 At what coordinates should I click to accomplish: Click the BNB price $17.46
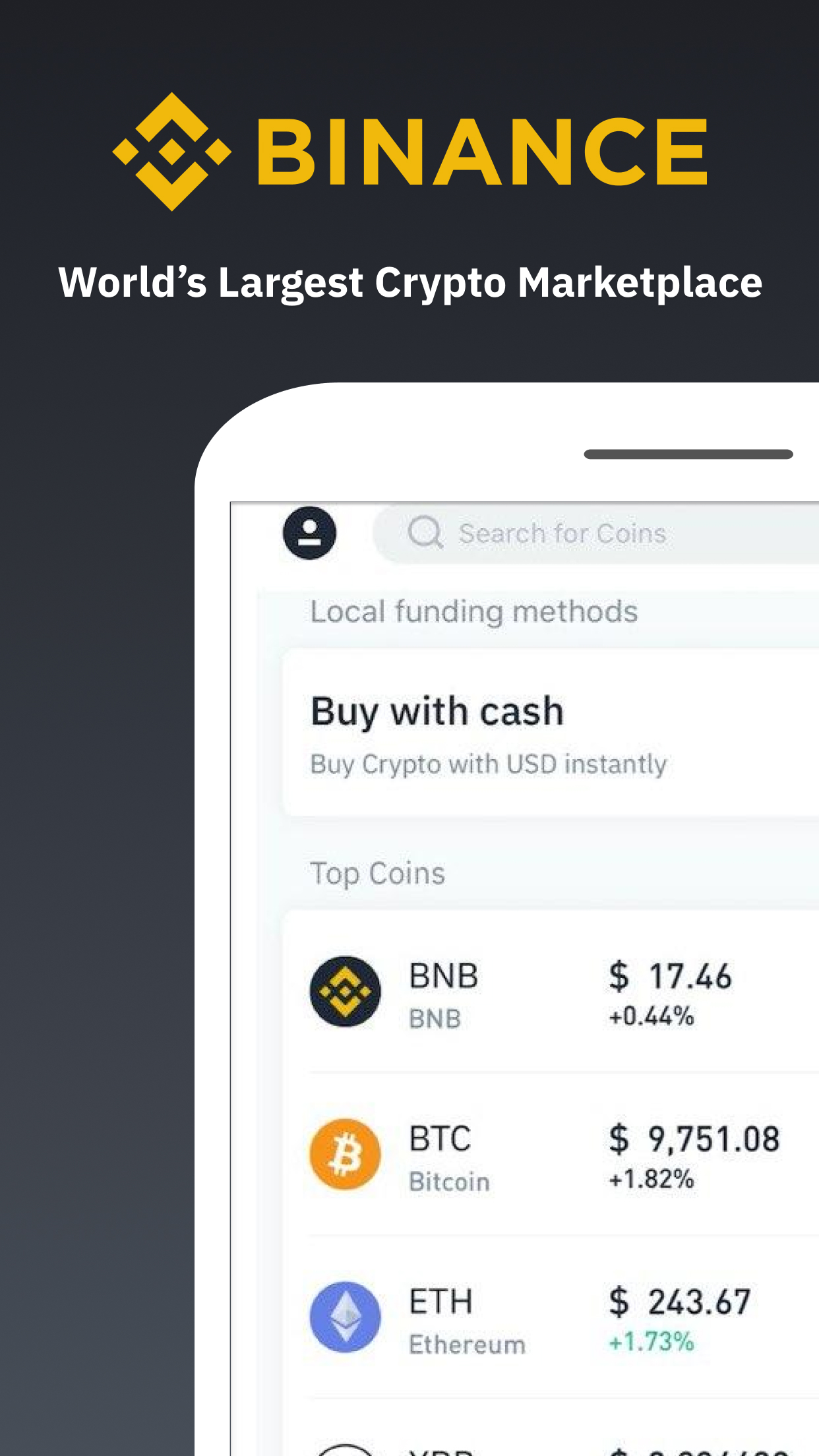670,976
